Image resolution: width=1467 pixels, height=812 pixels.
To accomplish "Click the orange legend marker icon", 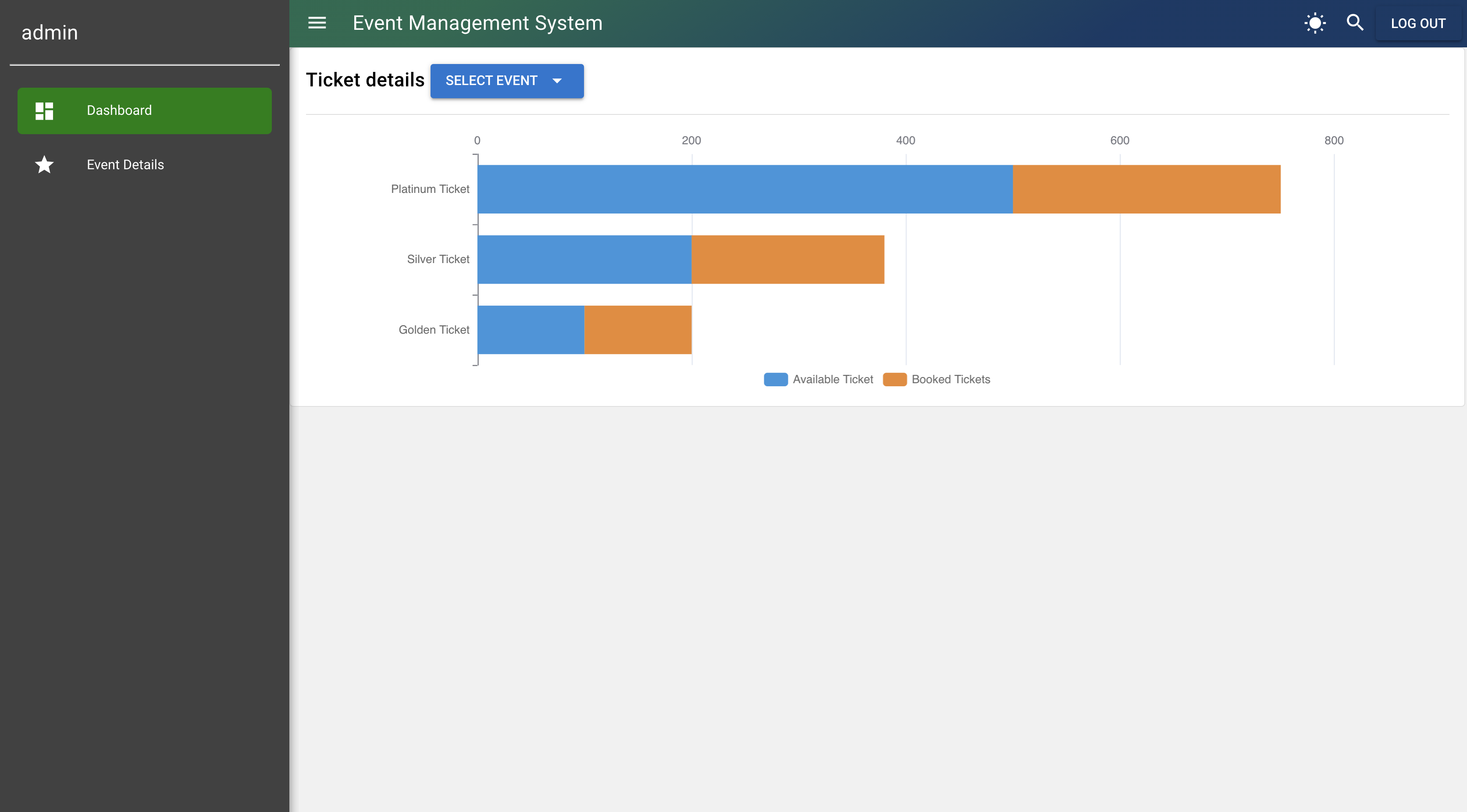I will click(894, 379).
